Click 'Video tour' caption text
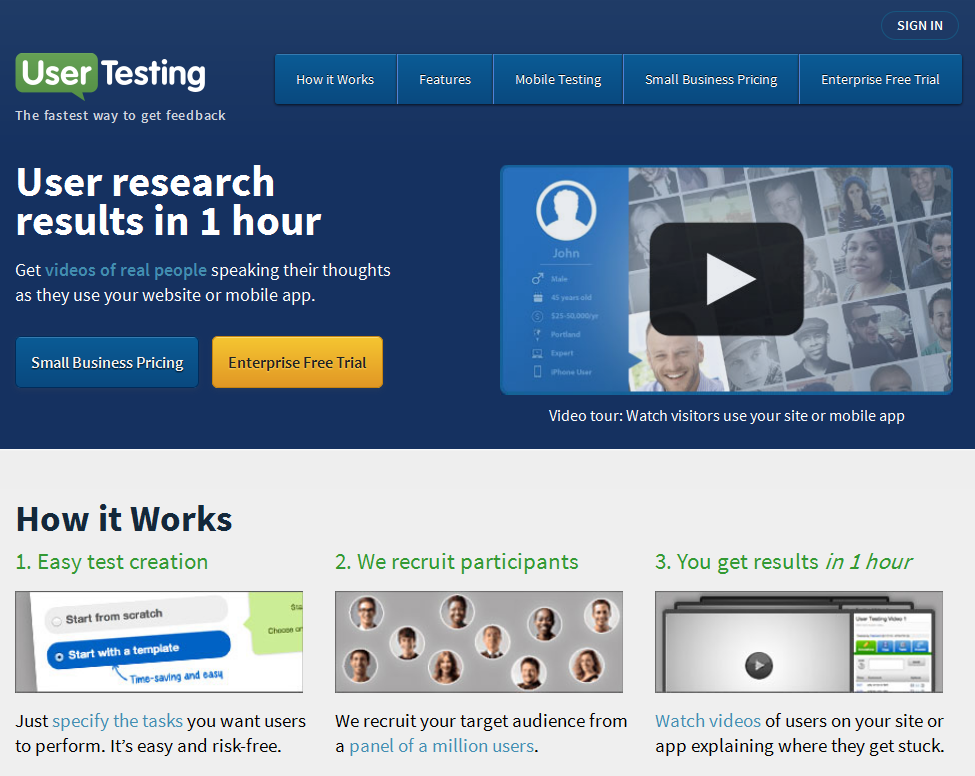Screen dimensions: 975x776 point(726,416)
